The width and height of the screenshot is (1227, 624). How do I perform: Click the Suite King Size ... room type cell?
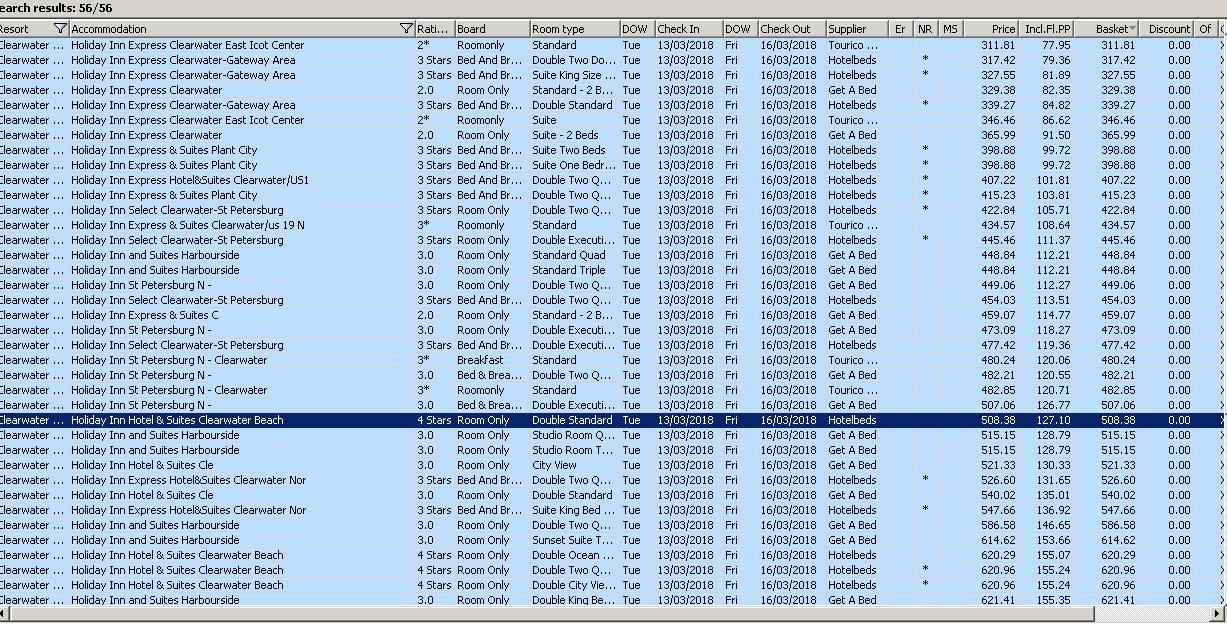[574, 75]
